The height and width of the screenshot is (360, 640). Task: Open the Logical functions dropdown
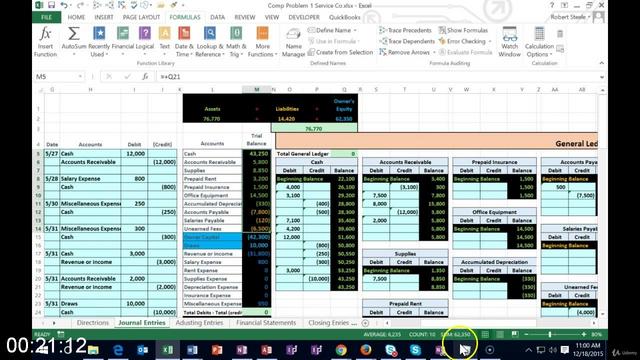[x=144, y=42]
